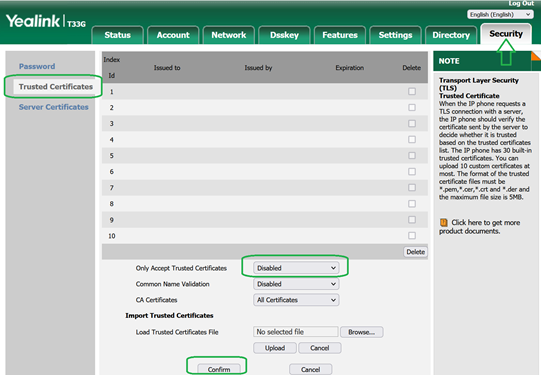Click the Import Trusted Certificates heading

tap(169, 315)
